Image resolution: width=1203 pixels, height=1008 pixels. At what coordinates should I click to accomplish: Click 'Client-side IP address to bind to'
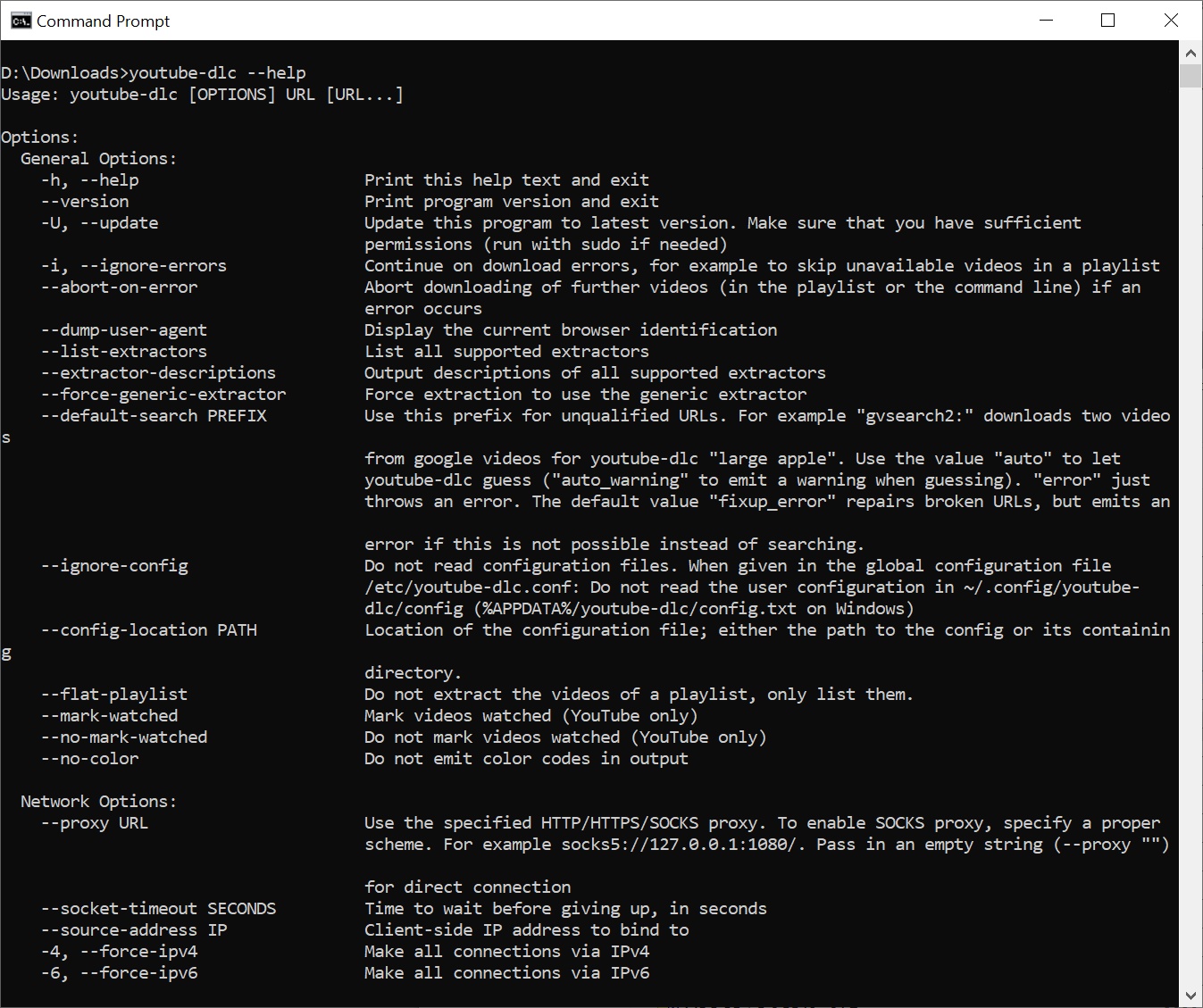527,930
